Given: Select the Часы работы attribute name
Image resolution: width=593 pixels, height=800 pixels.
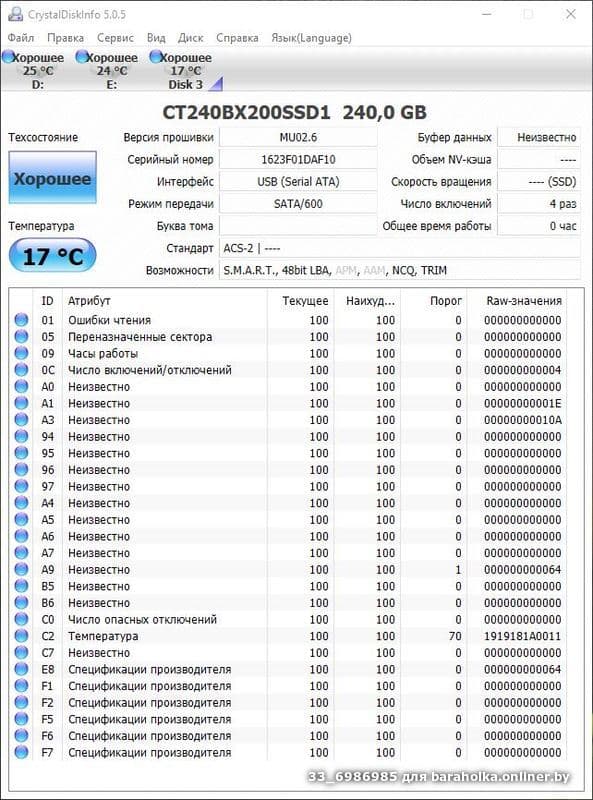Looking at the screenshot, I should pyautogui.click(x=103, y=354).
